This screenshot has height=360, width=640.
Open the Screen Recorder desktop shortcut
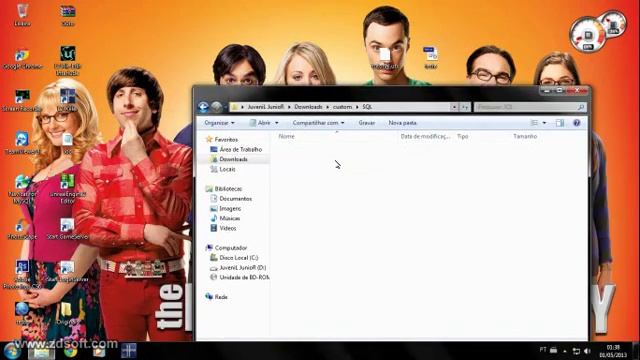(x=22, y=101)
